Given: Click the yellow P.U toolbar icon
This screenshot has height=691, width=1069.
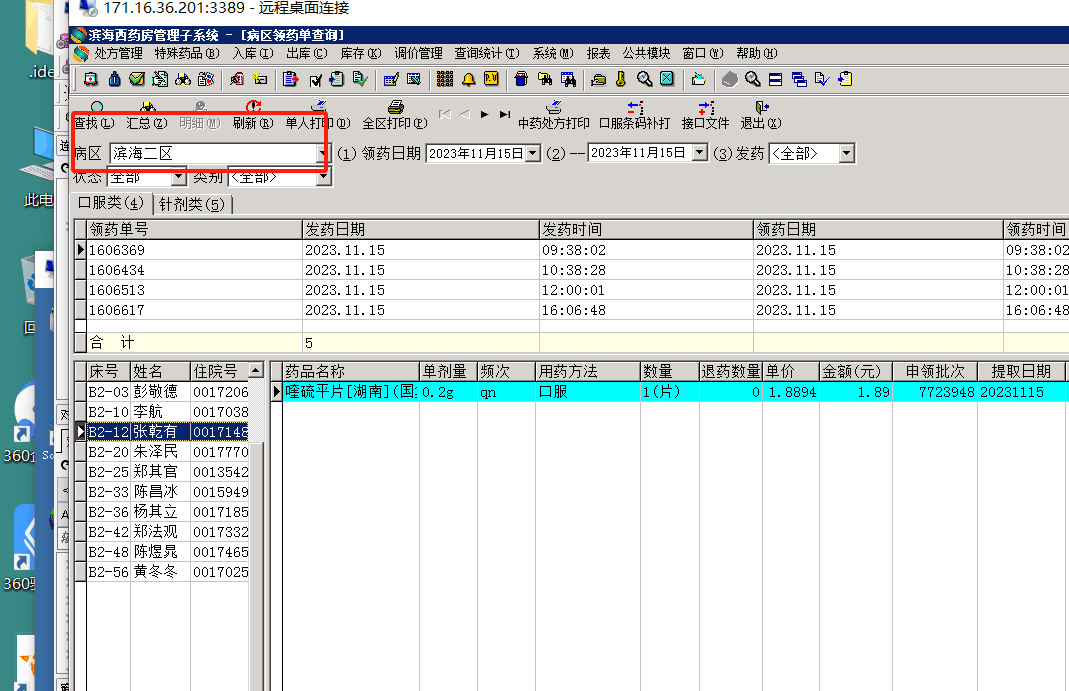Looking at the screenshot, I should click(x=491, y=80).
